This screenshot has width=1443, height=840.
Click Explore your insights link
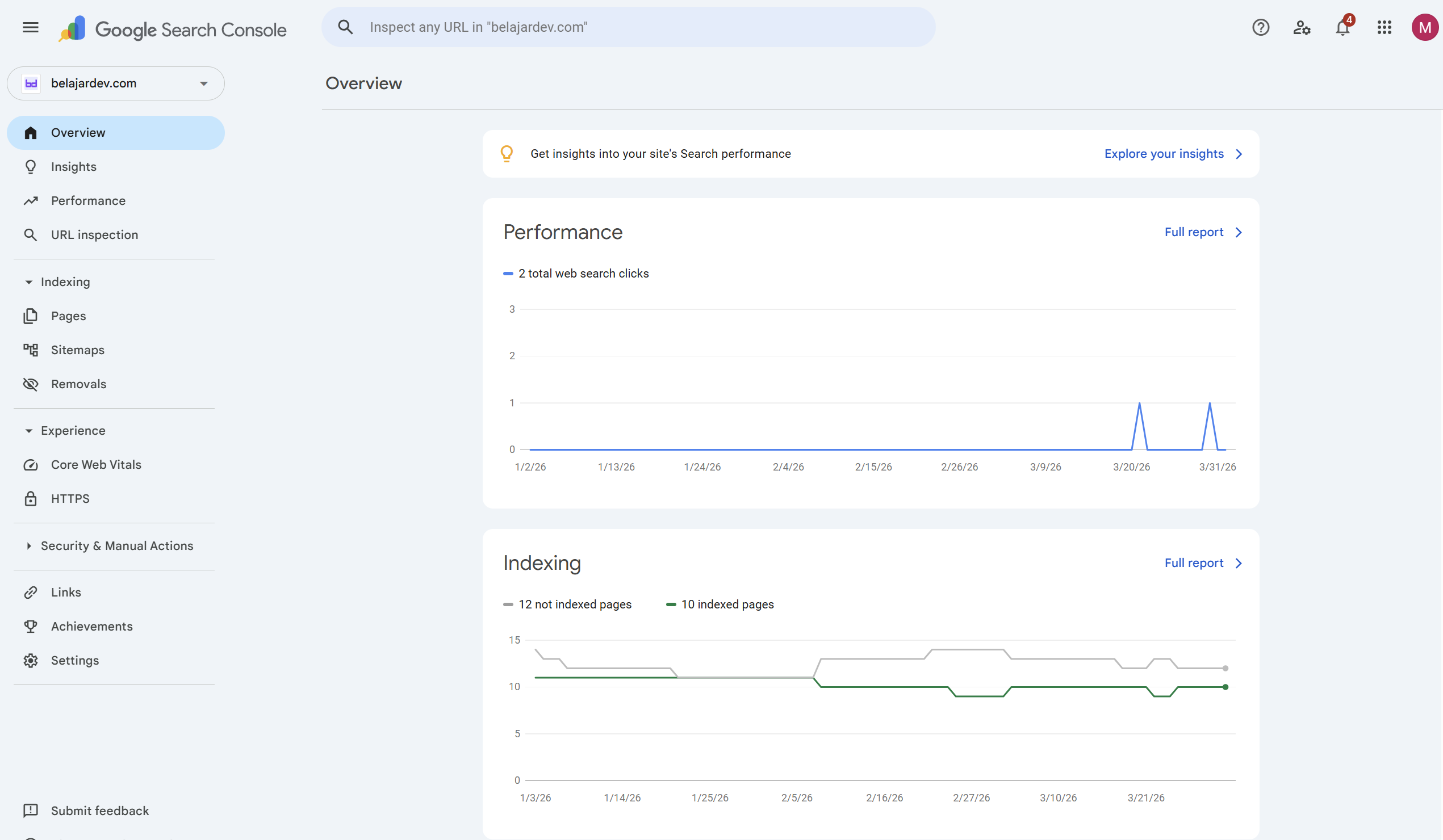(x=1172, y=154)
